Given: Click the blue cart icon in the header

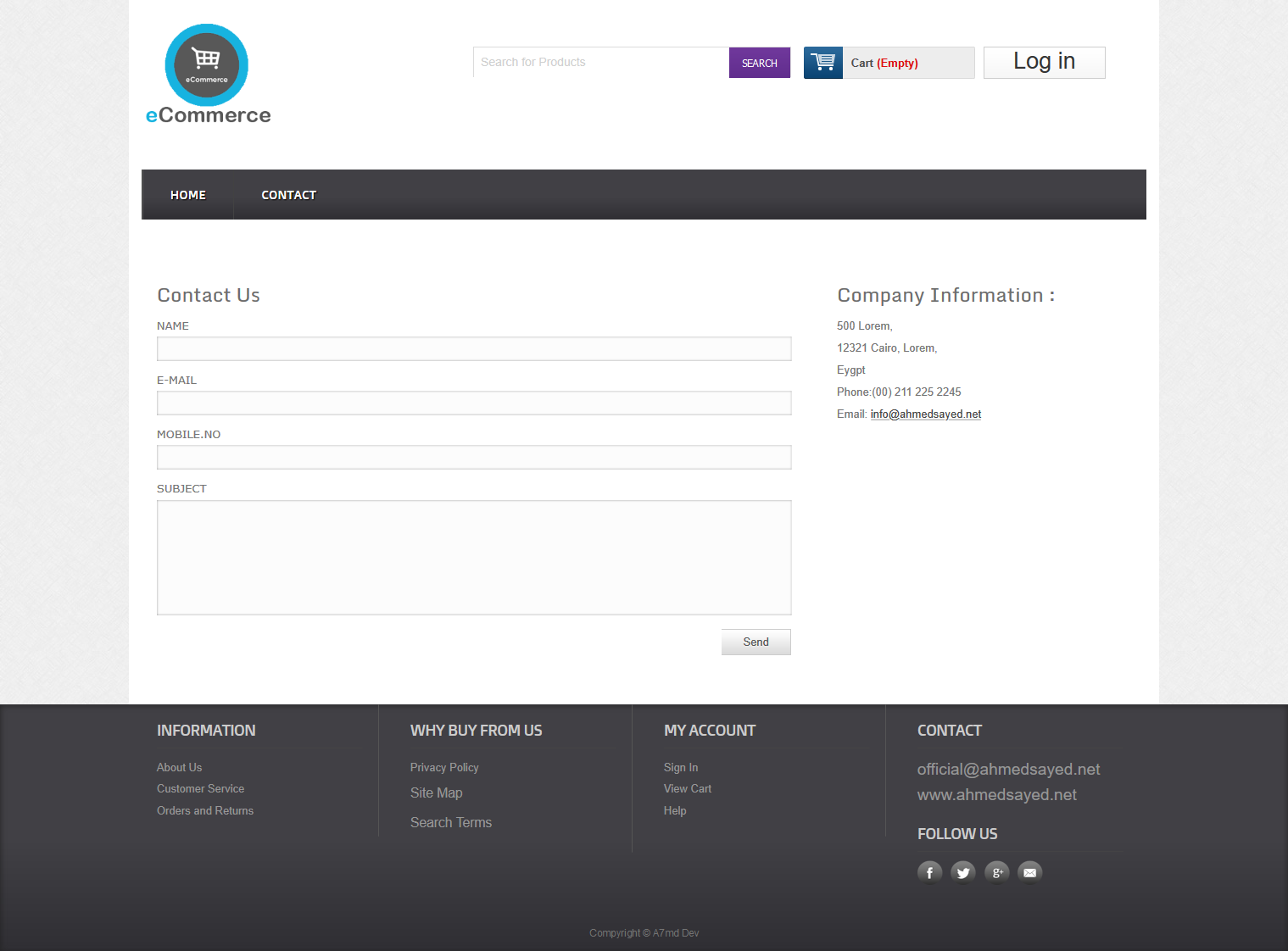Looking at the screenshot, I should coord(822,63).
